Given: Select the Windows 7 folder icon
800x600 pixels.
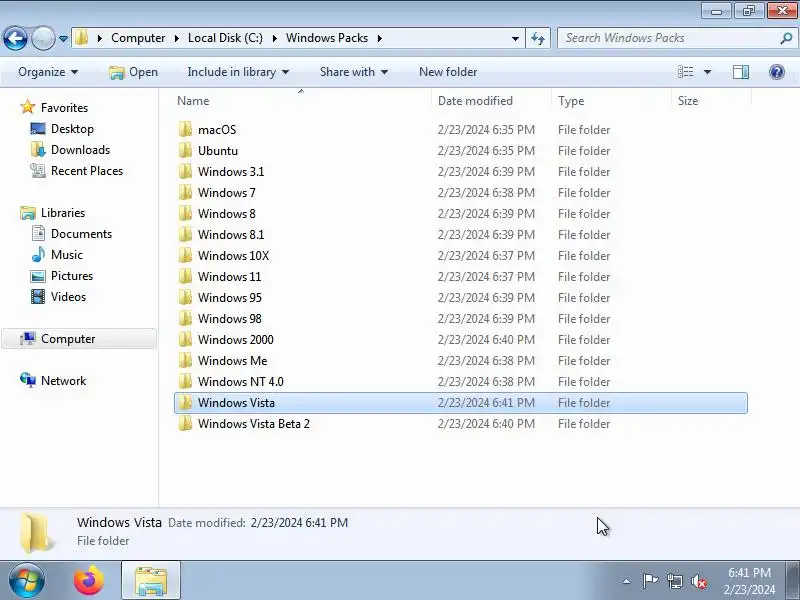Looking at the screenshot, I should tap(185, 192).
